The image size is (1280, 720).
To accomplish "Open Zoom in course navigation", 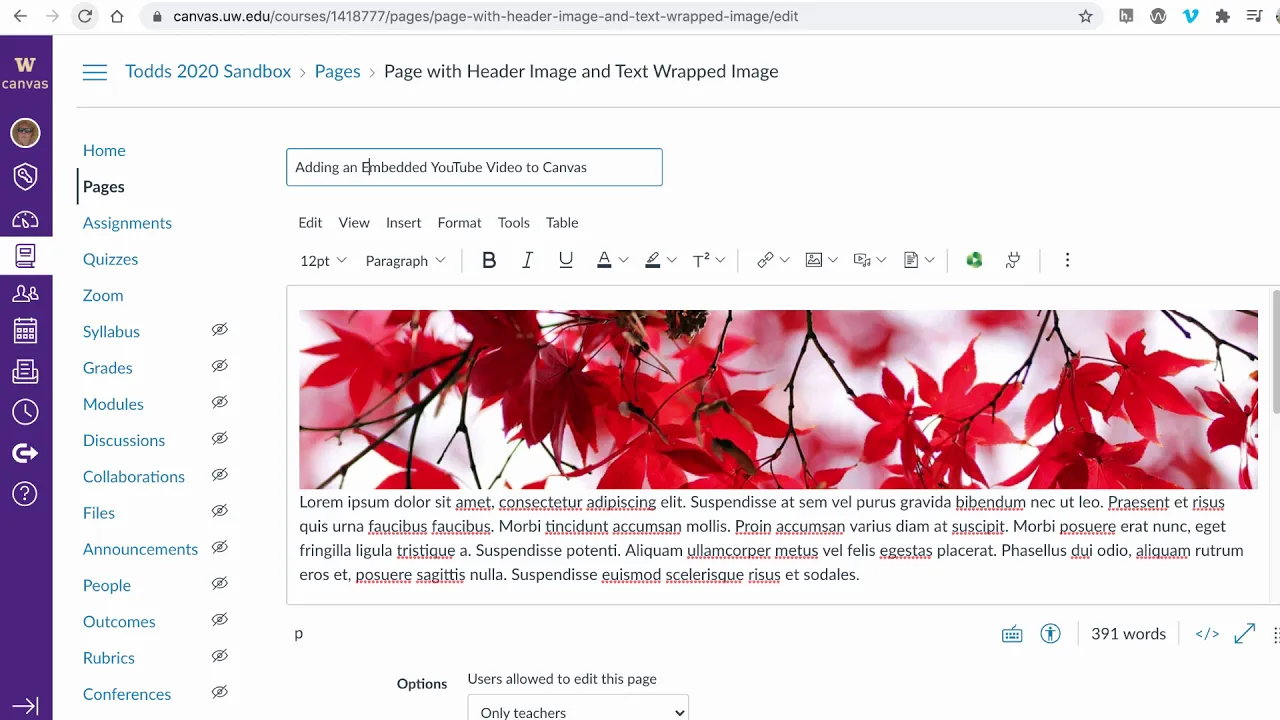I will [x=103, y=295].
